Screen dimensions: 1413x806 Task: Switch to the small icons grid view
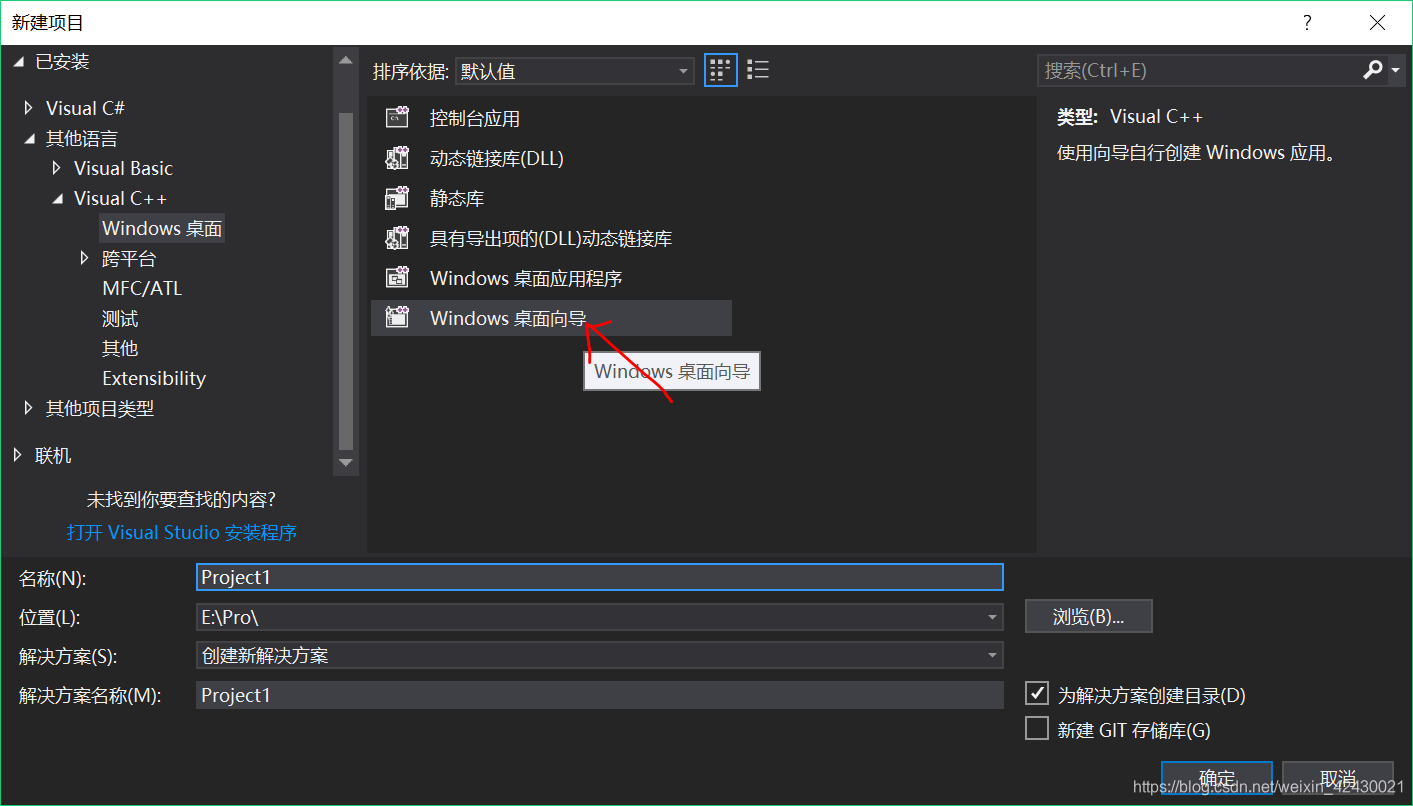(721, 70)
